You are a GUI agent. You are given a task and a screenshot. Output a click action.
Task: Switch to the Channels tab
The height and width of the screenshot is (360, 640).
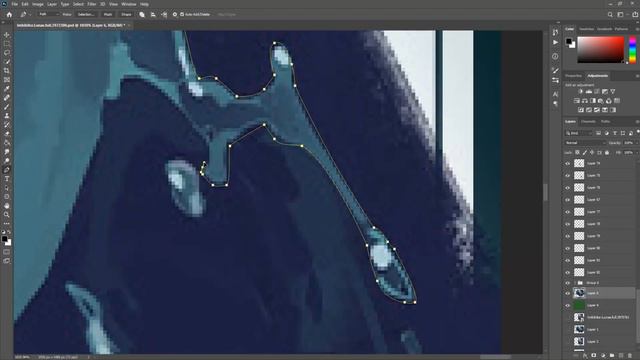click(588, 122)
